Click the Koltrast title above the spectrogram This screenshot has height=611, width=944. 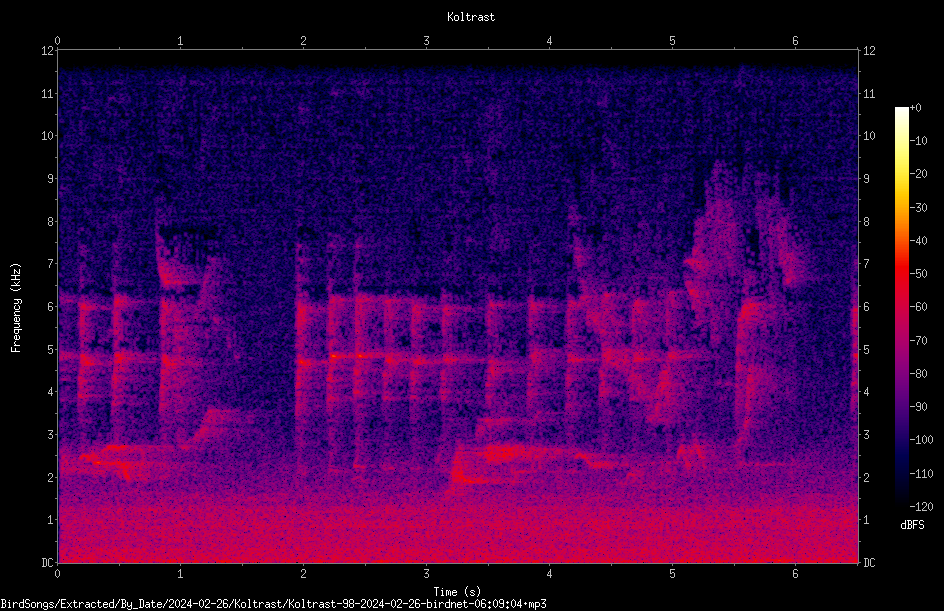tap(471, 17)
